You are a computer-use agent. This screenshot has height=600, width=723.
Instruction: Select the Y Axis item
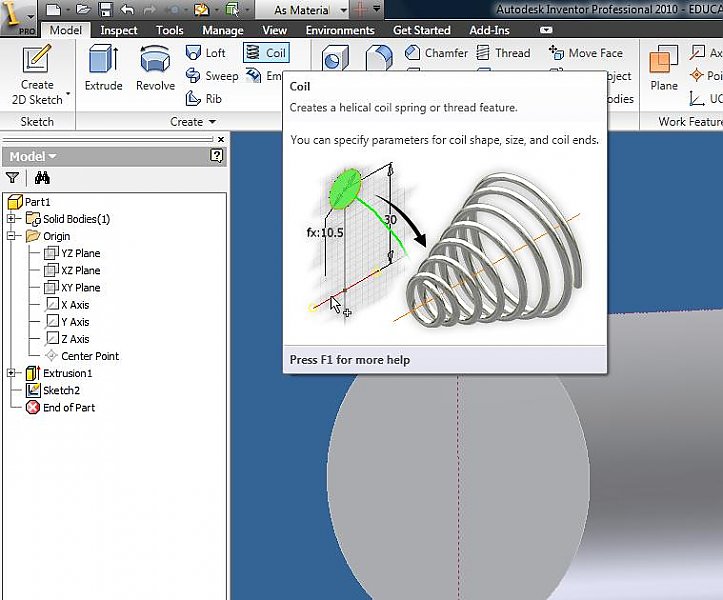point(68,321)
